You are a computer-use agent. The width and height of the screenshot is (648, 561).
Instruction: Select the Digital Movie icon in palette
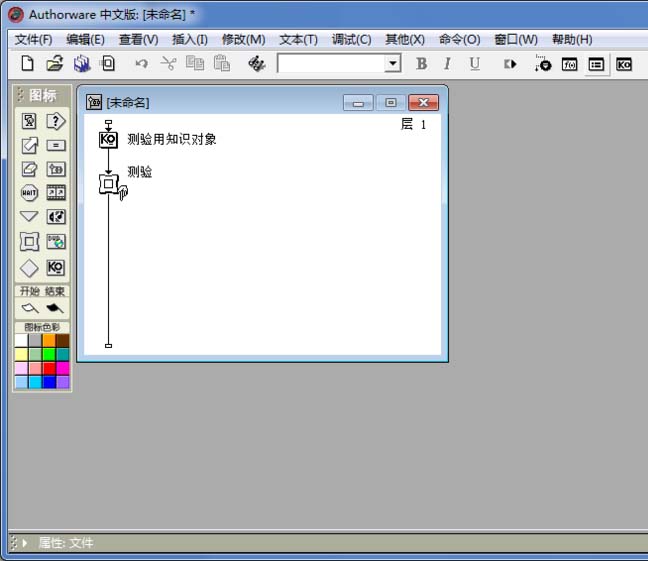click(56, 193)
